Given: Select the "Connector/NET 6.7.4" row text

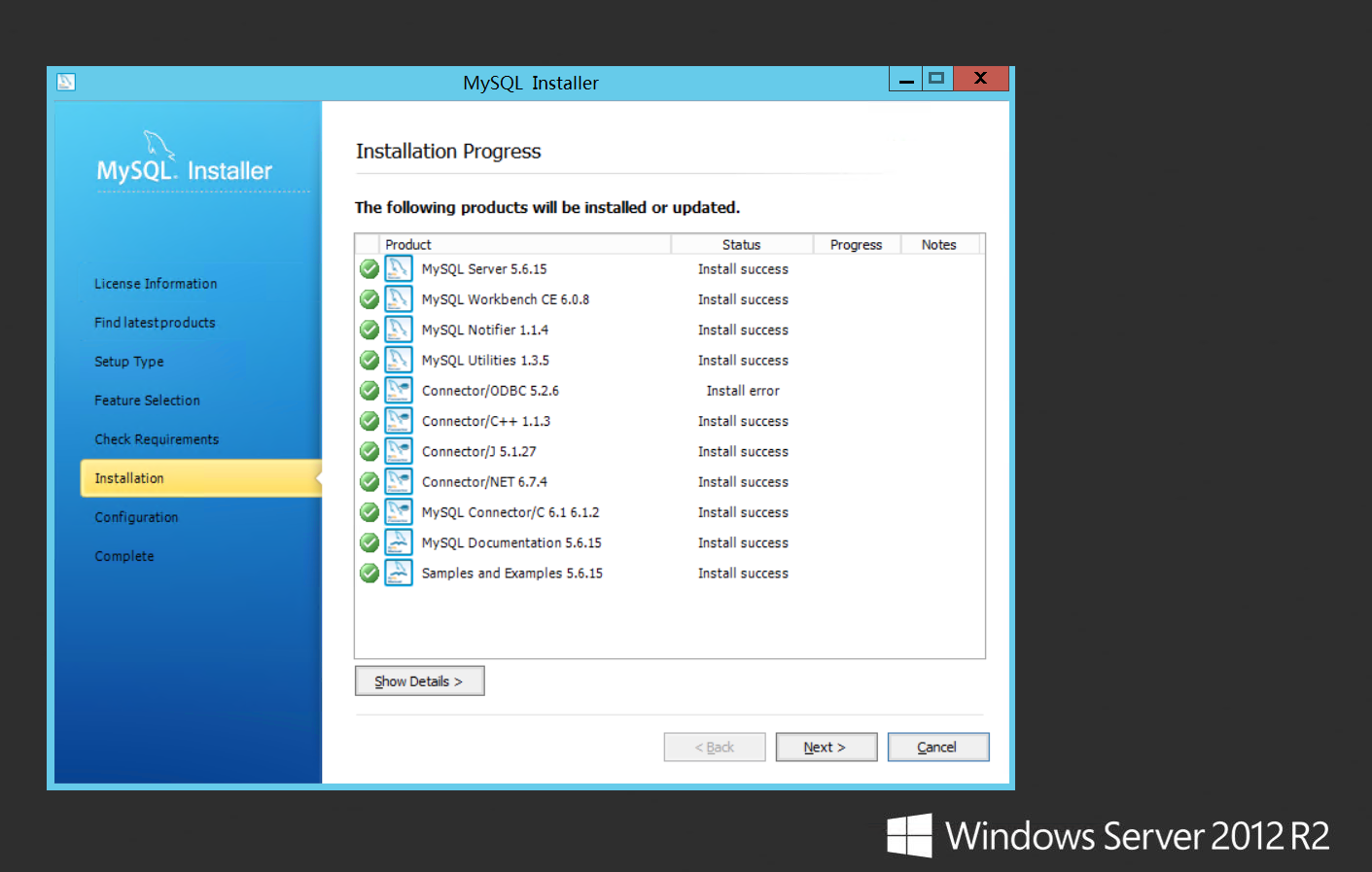Looking at the screenshot, I should click(x=484, y=481).
